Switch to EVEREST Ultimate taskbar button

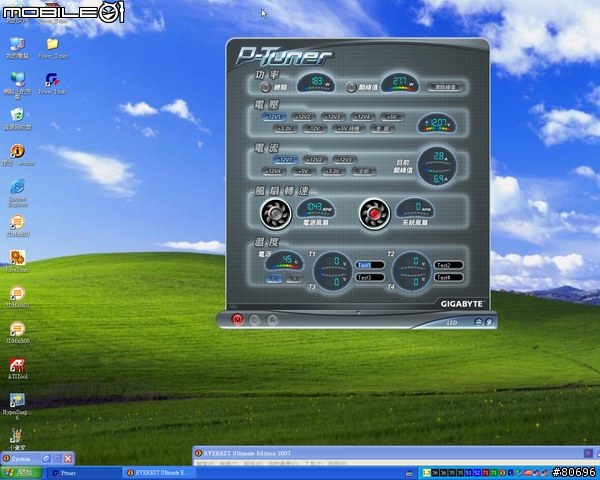pyautogui.click(x=161, y=473)
